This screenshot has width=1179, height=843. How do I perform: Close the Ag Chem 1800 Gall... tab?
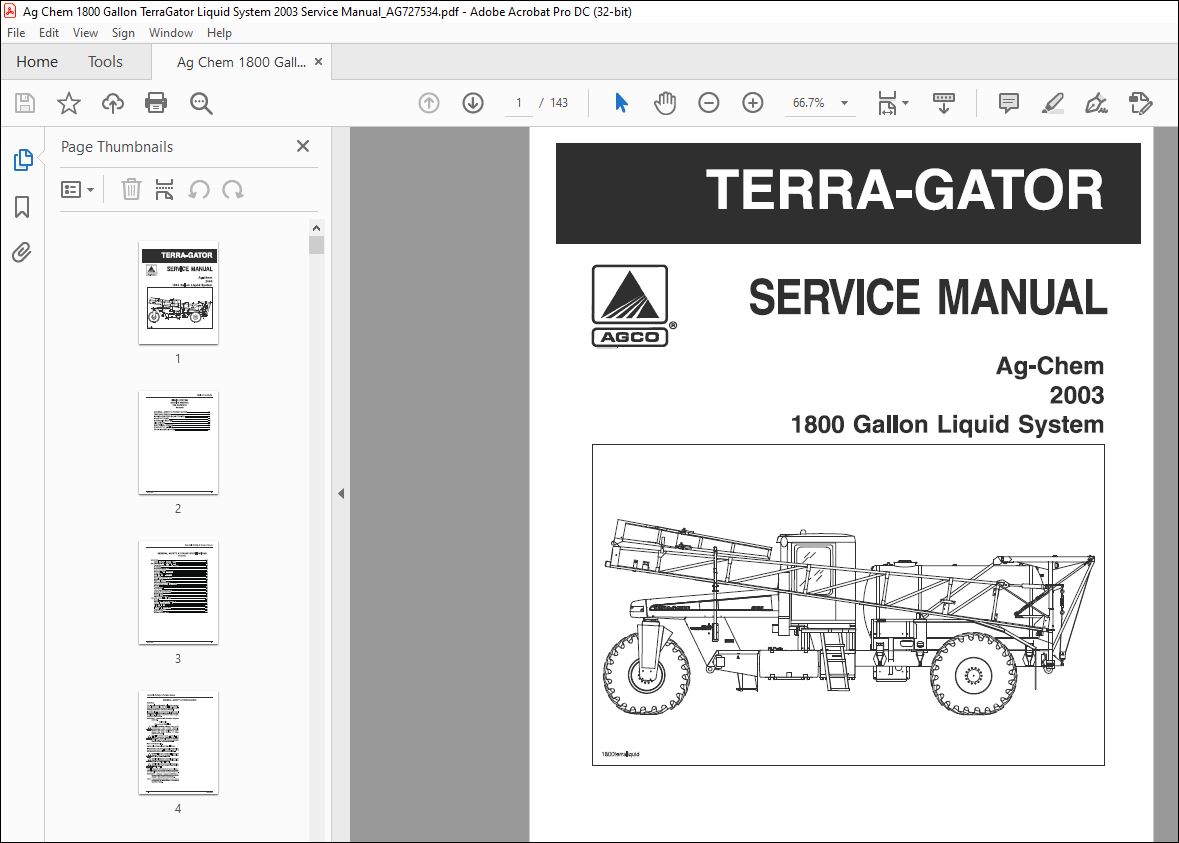319,62
